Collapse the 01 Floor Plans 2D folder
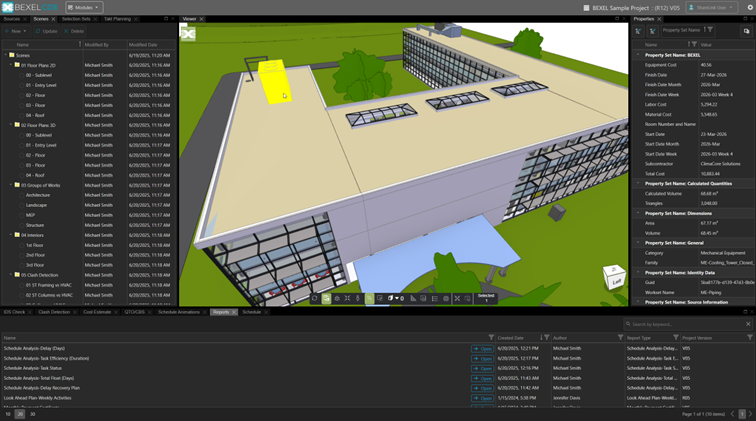756x421 pixels. pyautogui.click(x=12, y=65)
